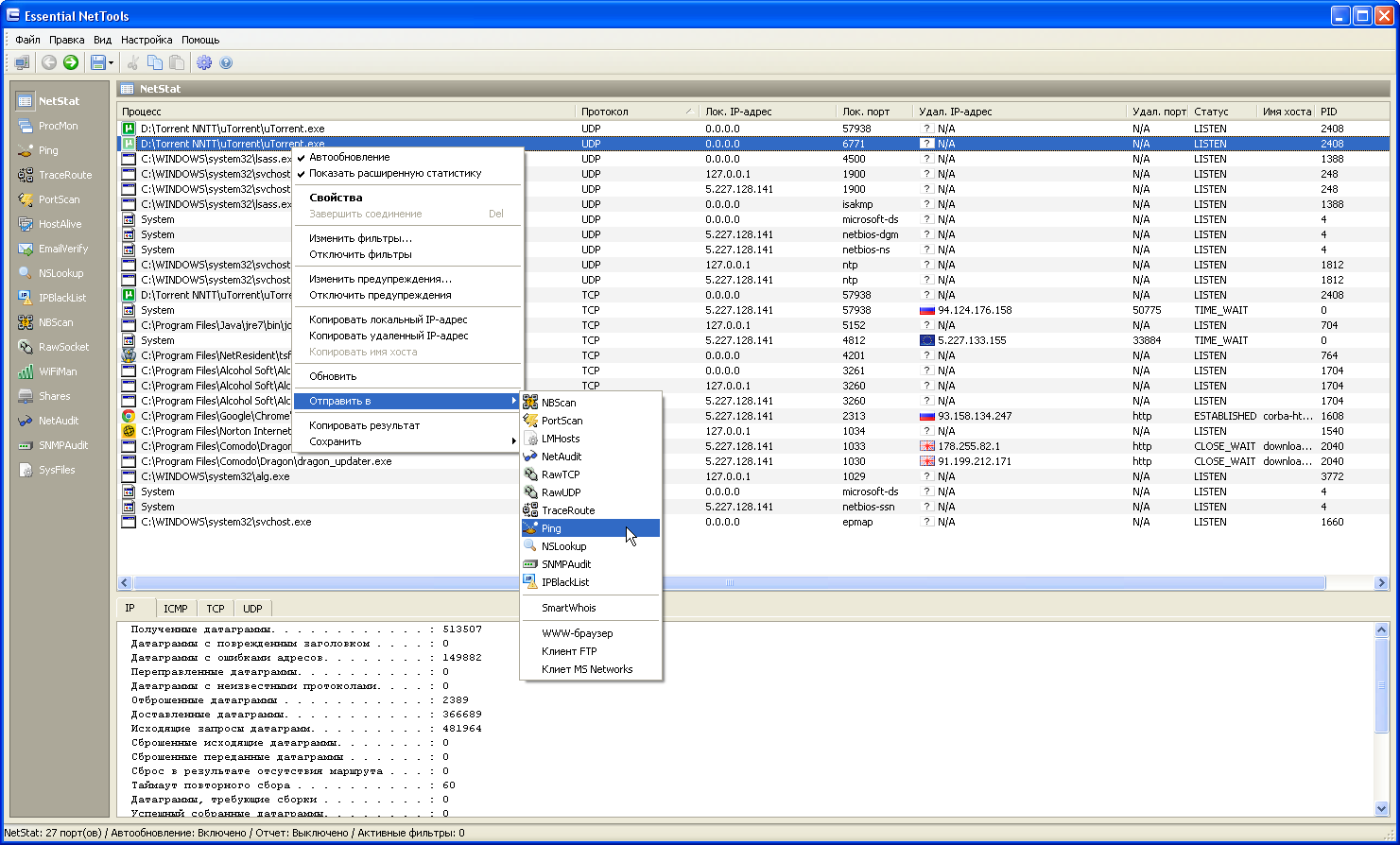Open settings via gear toolbar icon
The image size is (1400, 845).
pos(204,62)
